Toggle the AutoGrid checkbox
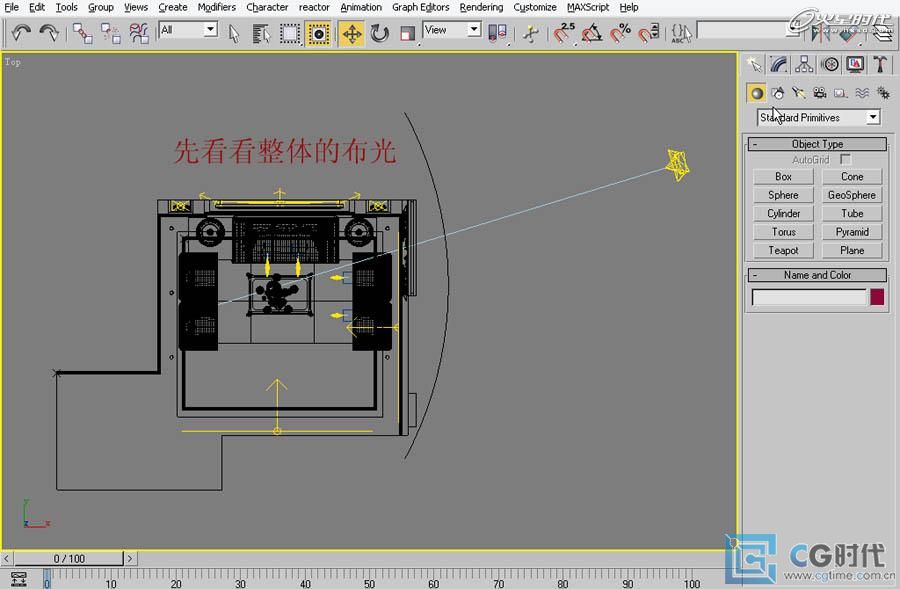This screenshot has height=589, width=900. [x=846, y=160]
